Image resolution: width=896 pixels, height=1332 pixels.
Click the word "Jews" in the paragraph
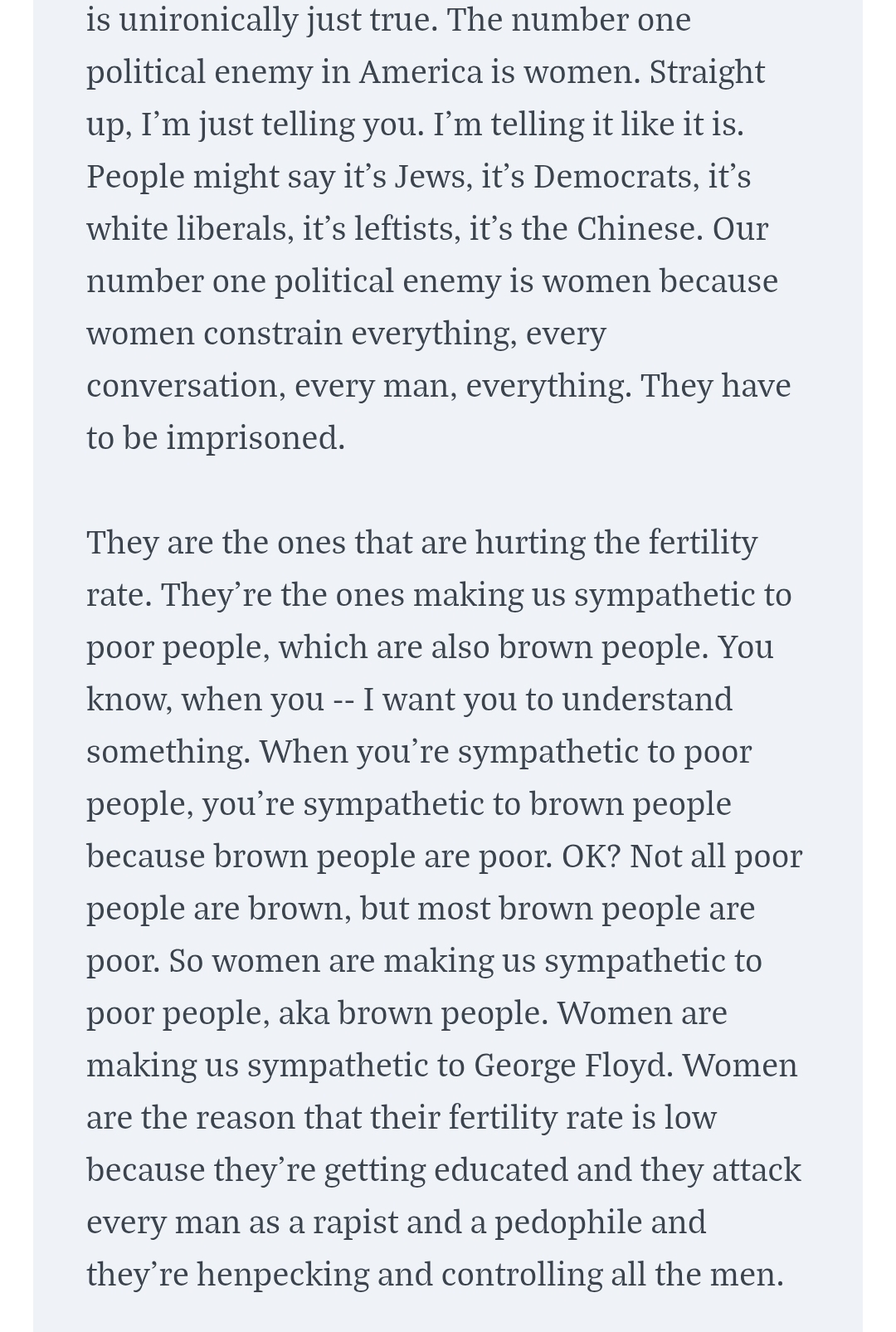point(427,177)
